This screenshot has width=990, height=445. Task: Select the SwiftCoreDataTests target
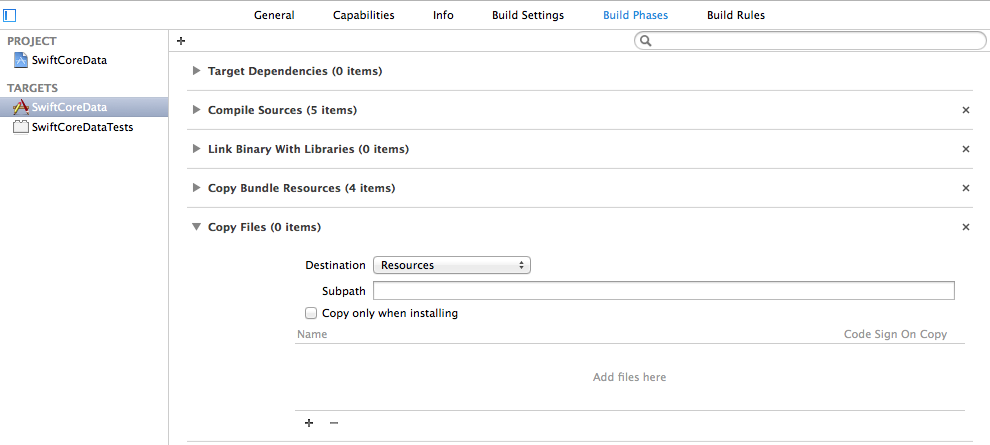tap(82, 127)
